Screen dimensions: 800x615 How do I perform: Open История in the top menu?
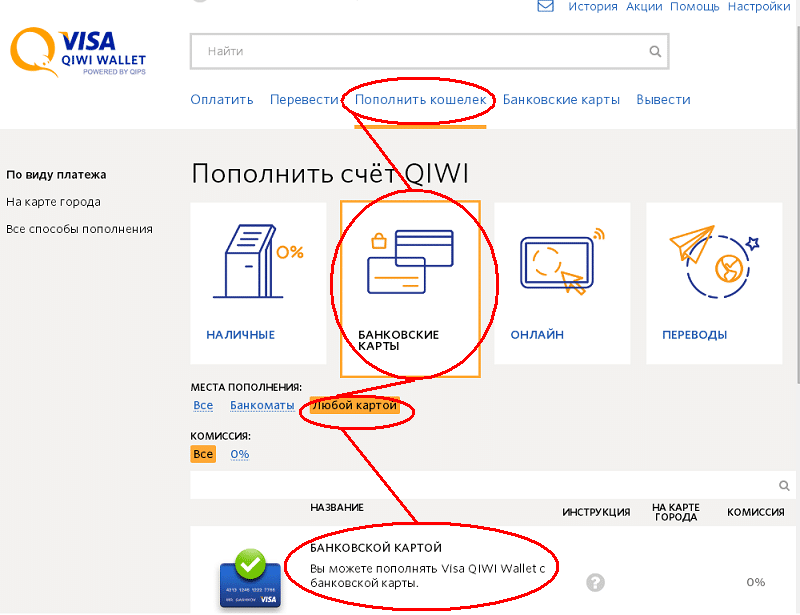pyautogui.click(x=592, y=7)
